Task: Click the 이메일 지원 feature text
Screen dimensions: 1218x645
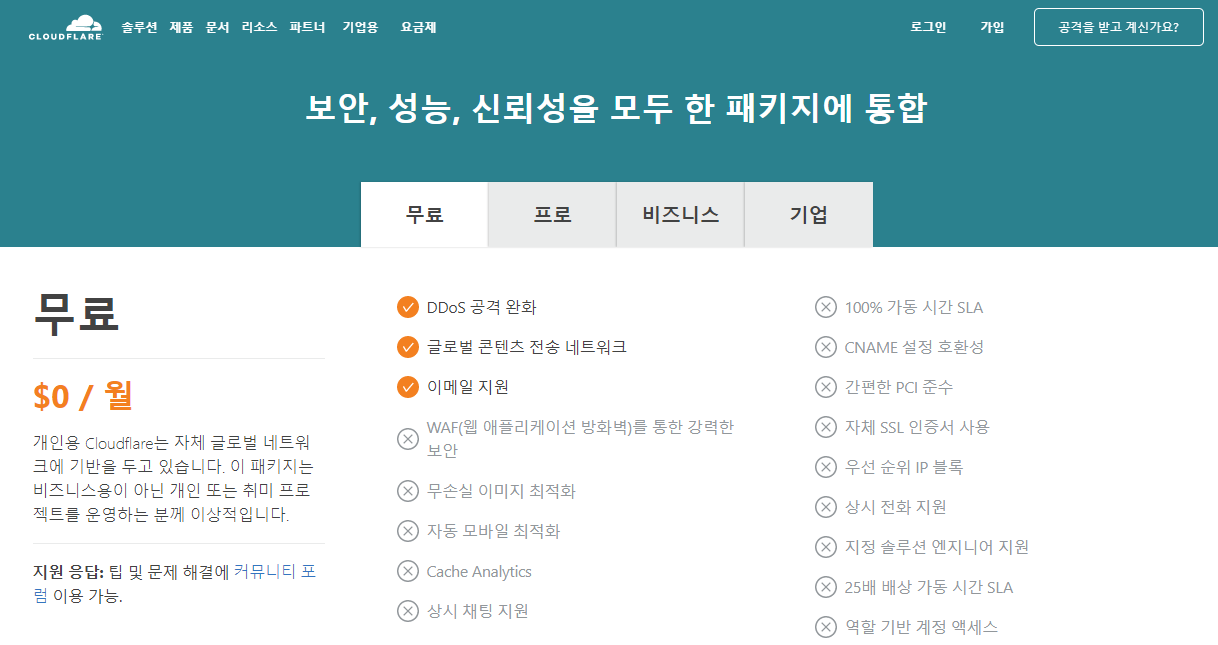Action: (468, 387)
